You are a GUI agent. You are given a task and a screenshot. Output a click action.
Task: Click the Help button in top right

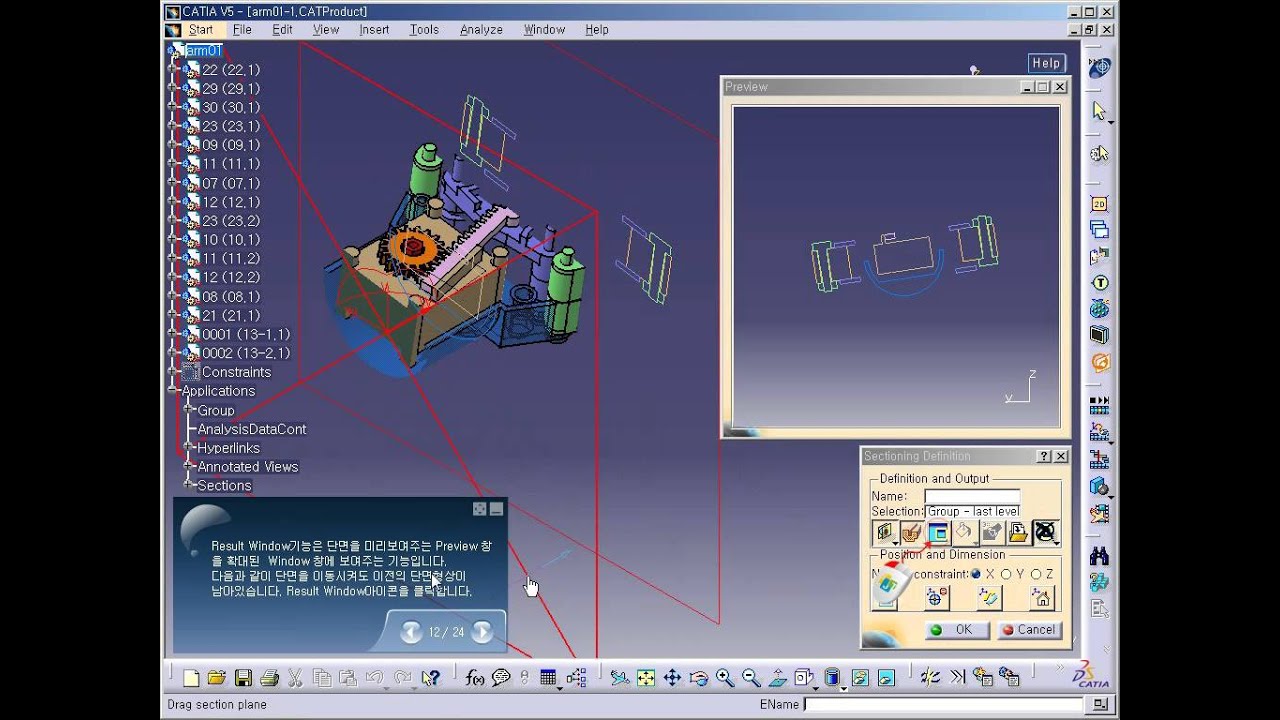pyautogui.click(x=1046, y=63)
